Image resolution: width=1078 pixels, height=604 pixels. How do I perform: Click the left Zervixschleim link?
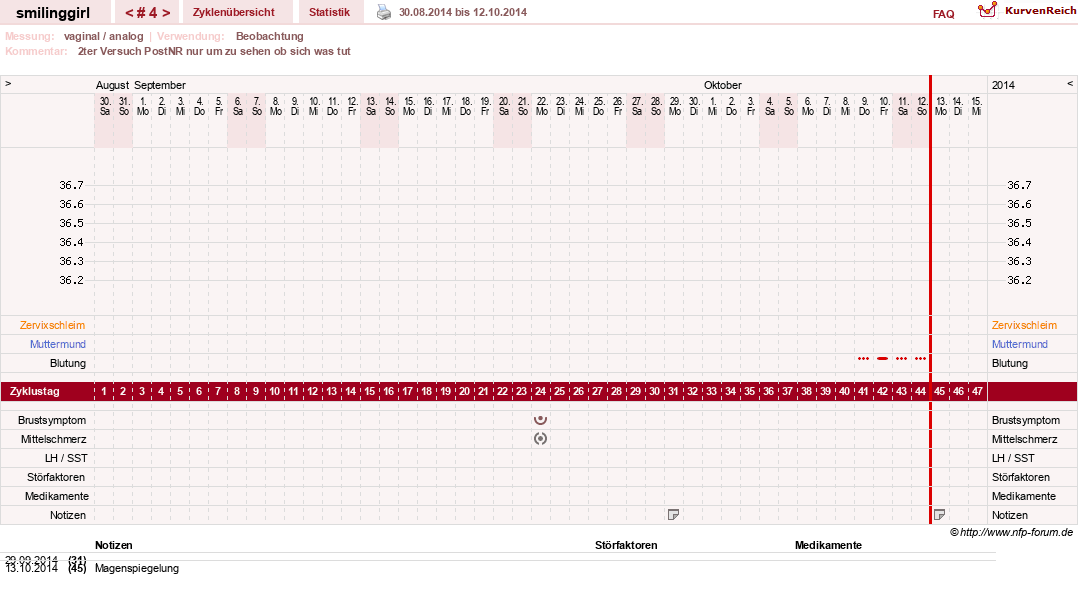52,325
